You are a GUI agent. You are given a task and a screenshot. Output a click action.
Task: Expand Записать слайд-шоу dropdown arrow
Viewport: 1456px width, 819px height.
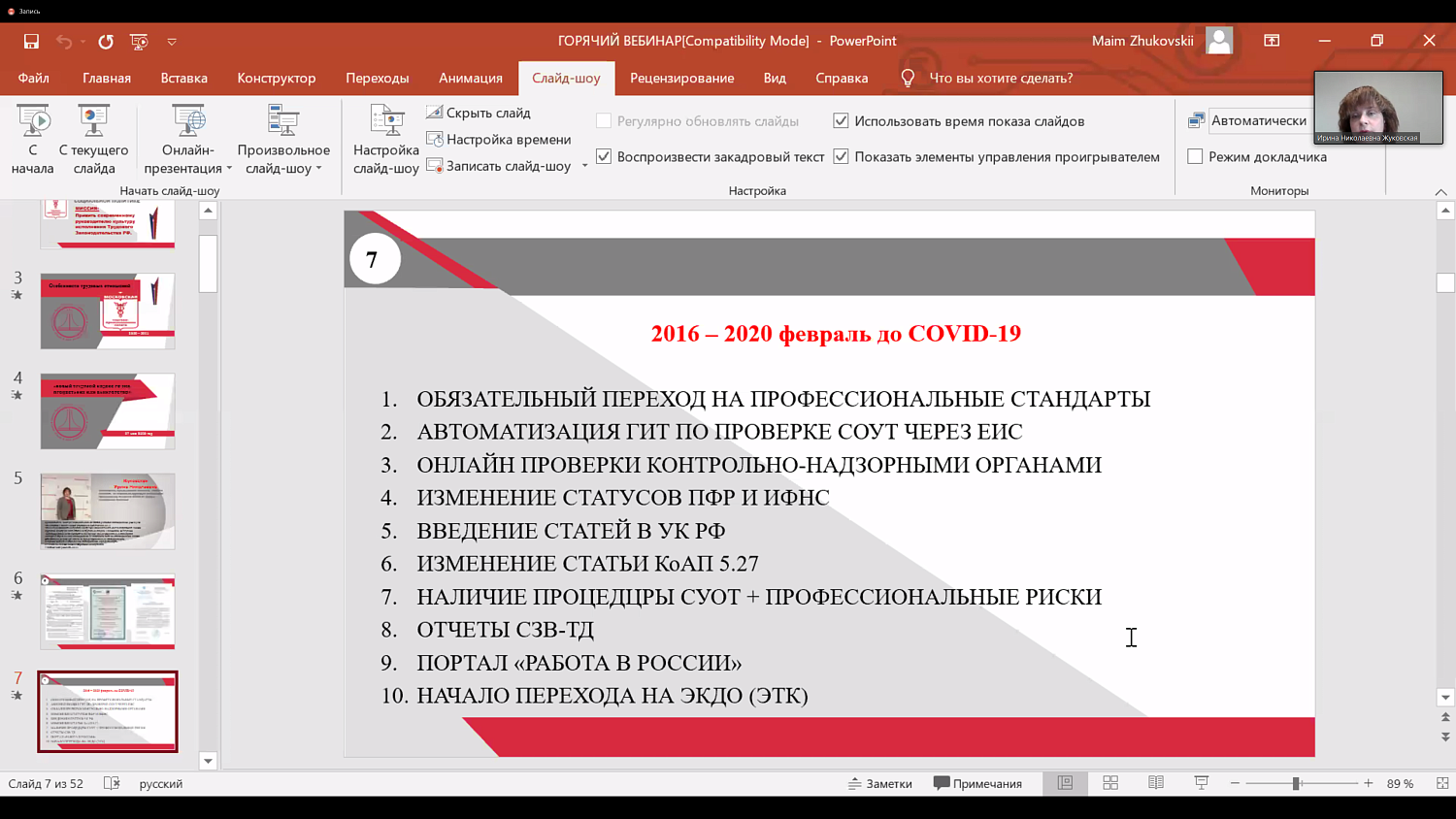click(584, 166)
